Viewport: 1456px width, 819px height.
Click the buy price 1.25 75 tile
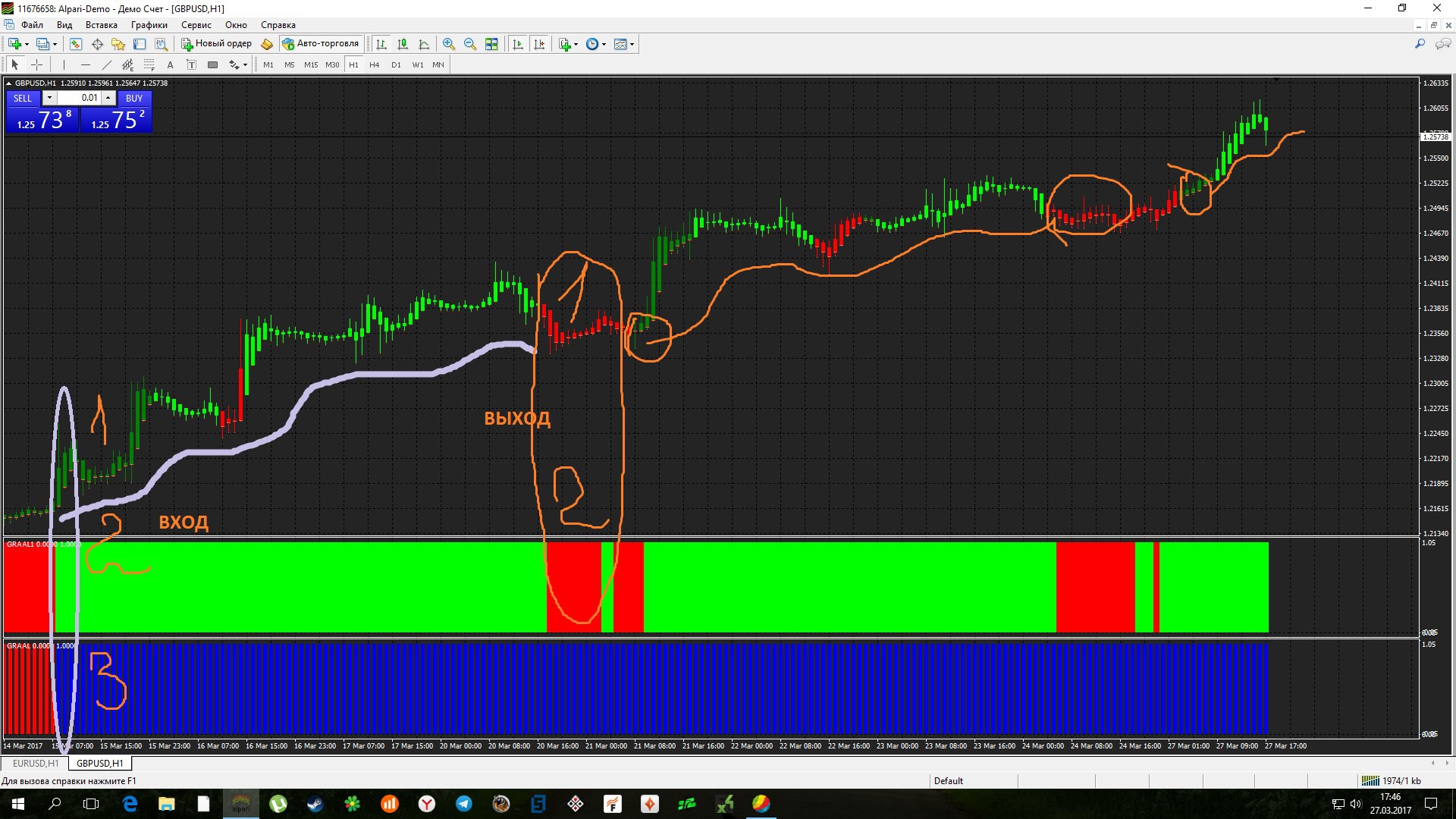tap(116, 120)
